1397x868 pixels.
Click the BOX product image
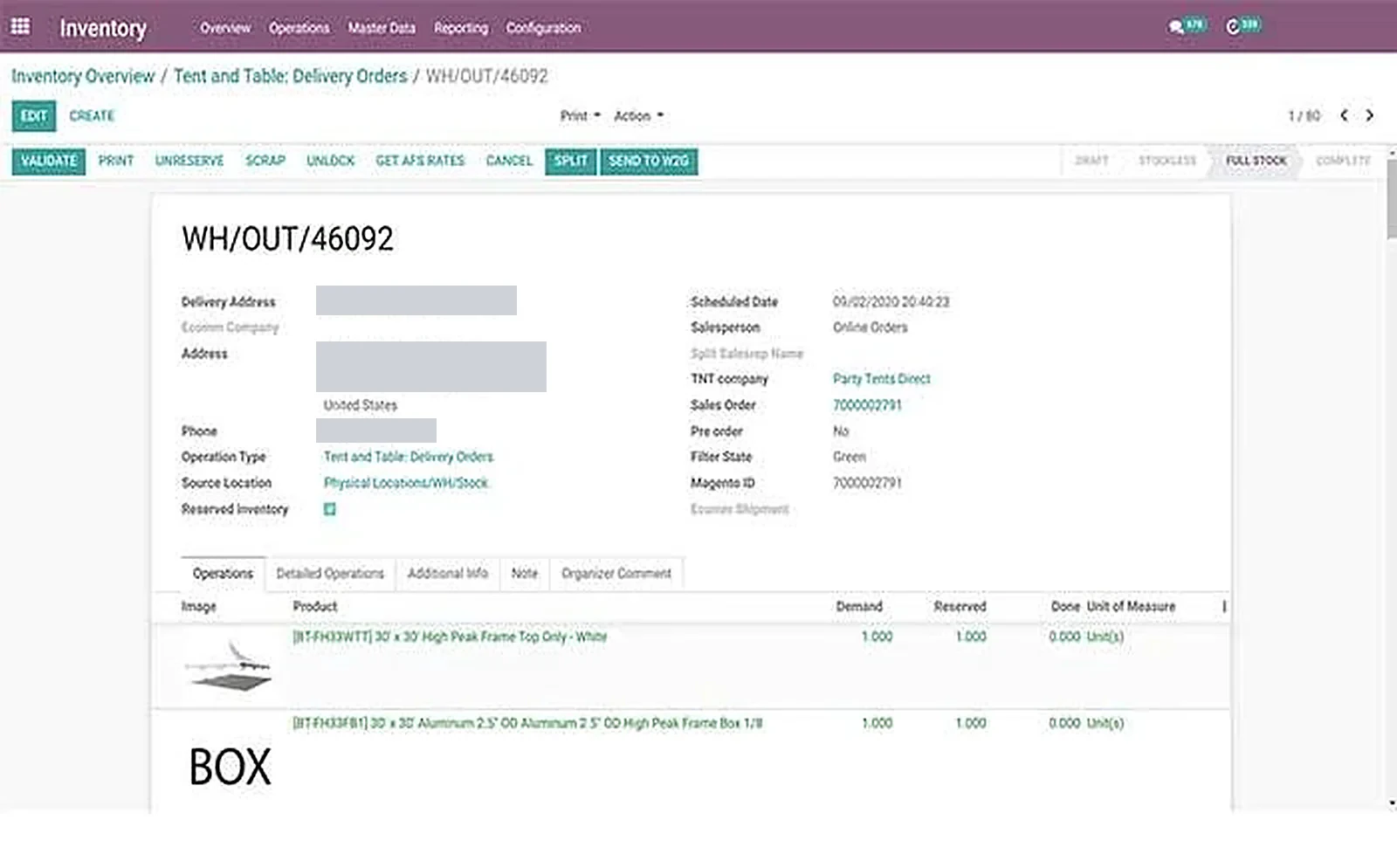(x=231, y=767)
